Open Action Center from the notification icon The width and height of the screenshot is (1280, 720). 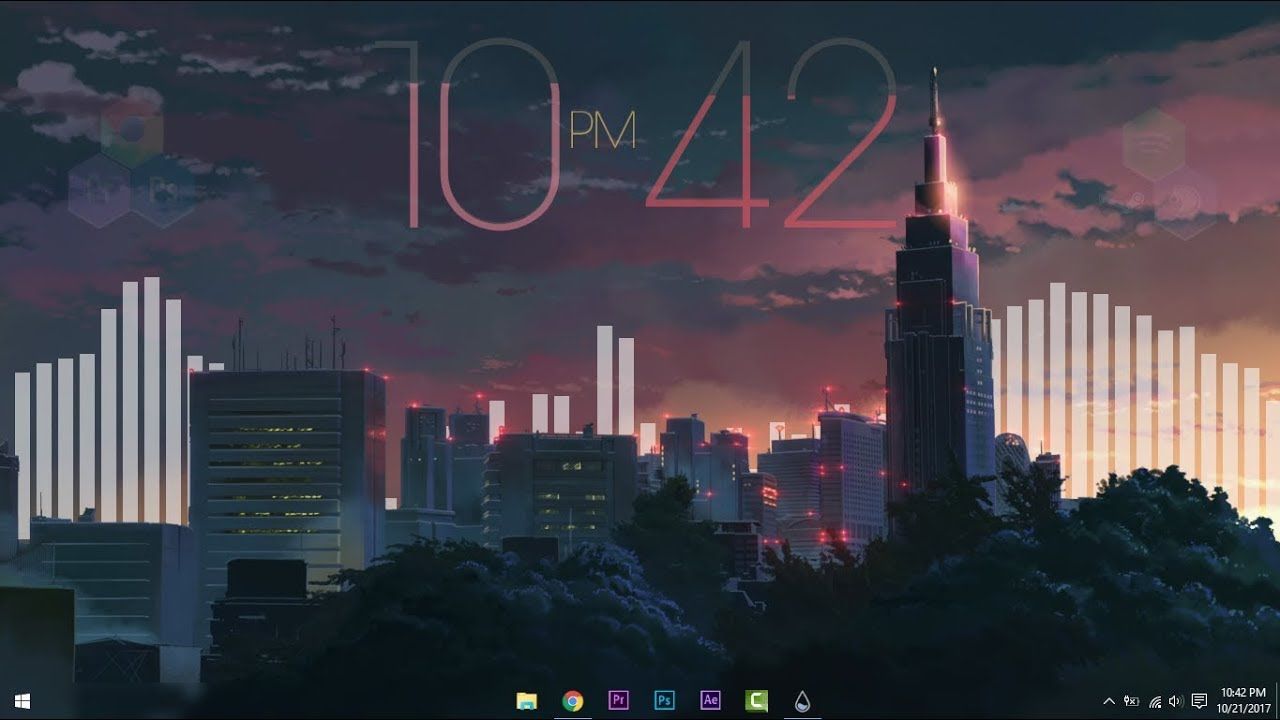(x=1200, y=701)
